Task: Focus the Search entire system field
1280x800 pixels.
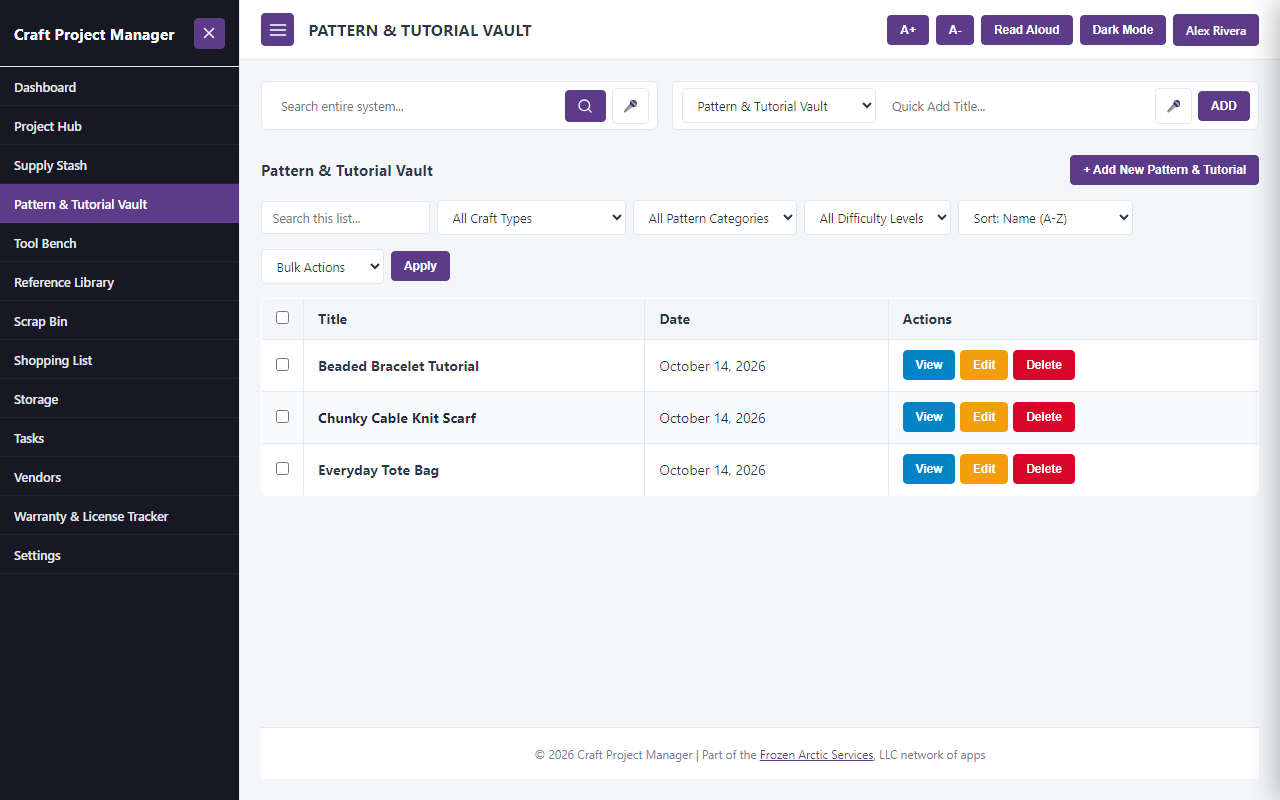Action: point(414,106)
